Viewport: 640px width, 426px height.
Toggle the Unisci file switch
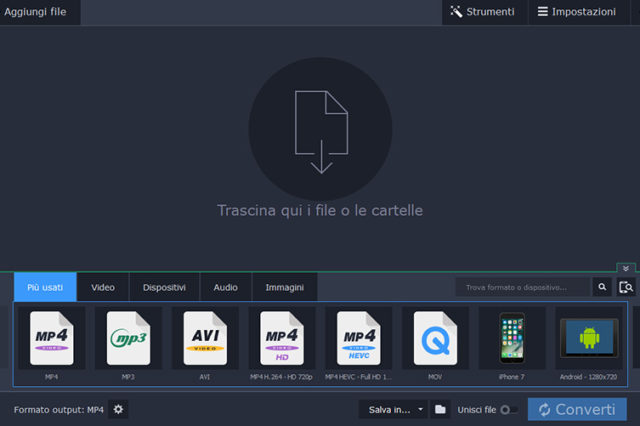[x=508, y=410]
